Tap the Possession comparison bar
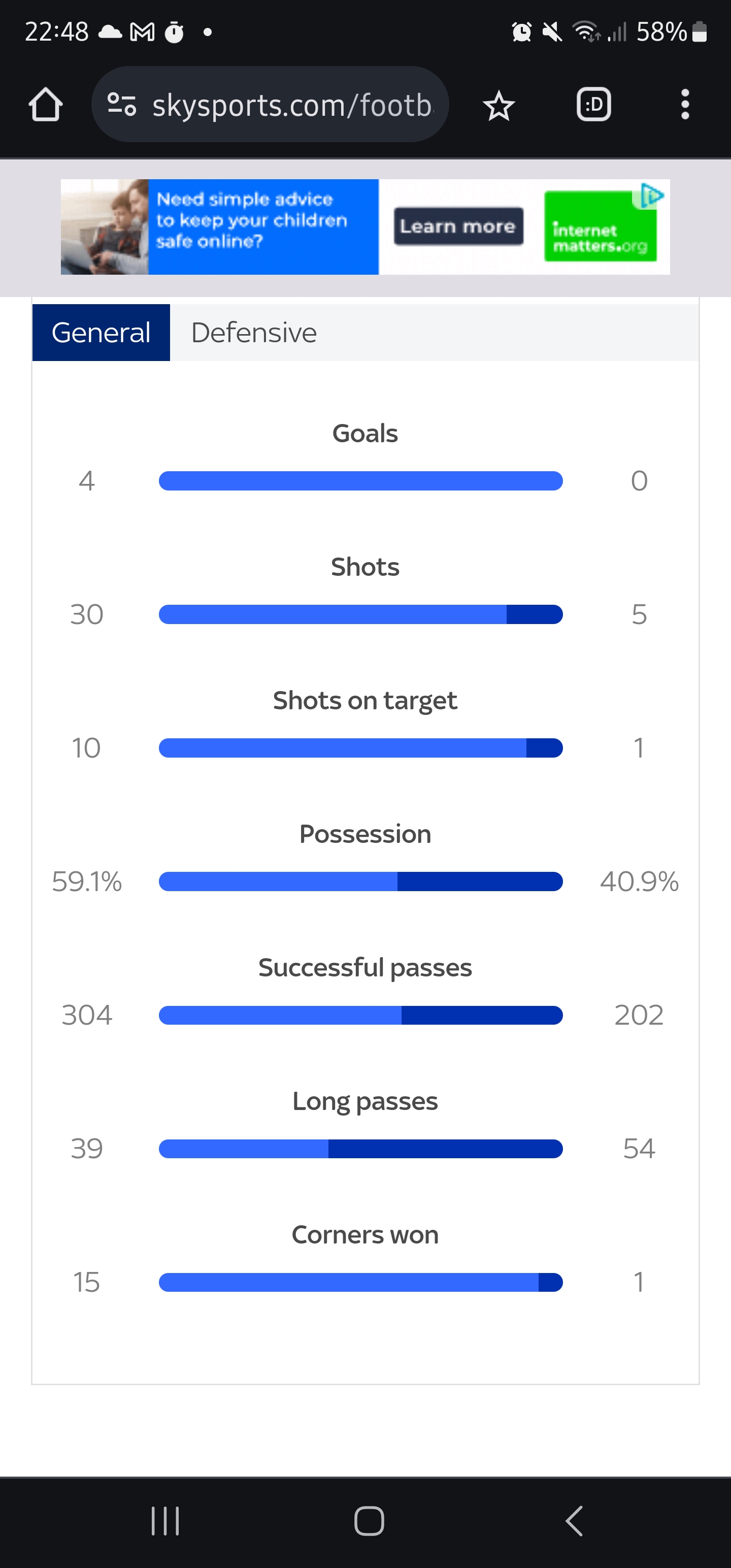Viewport: 731px width, 1568px height. point(360,881)
